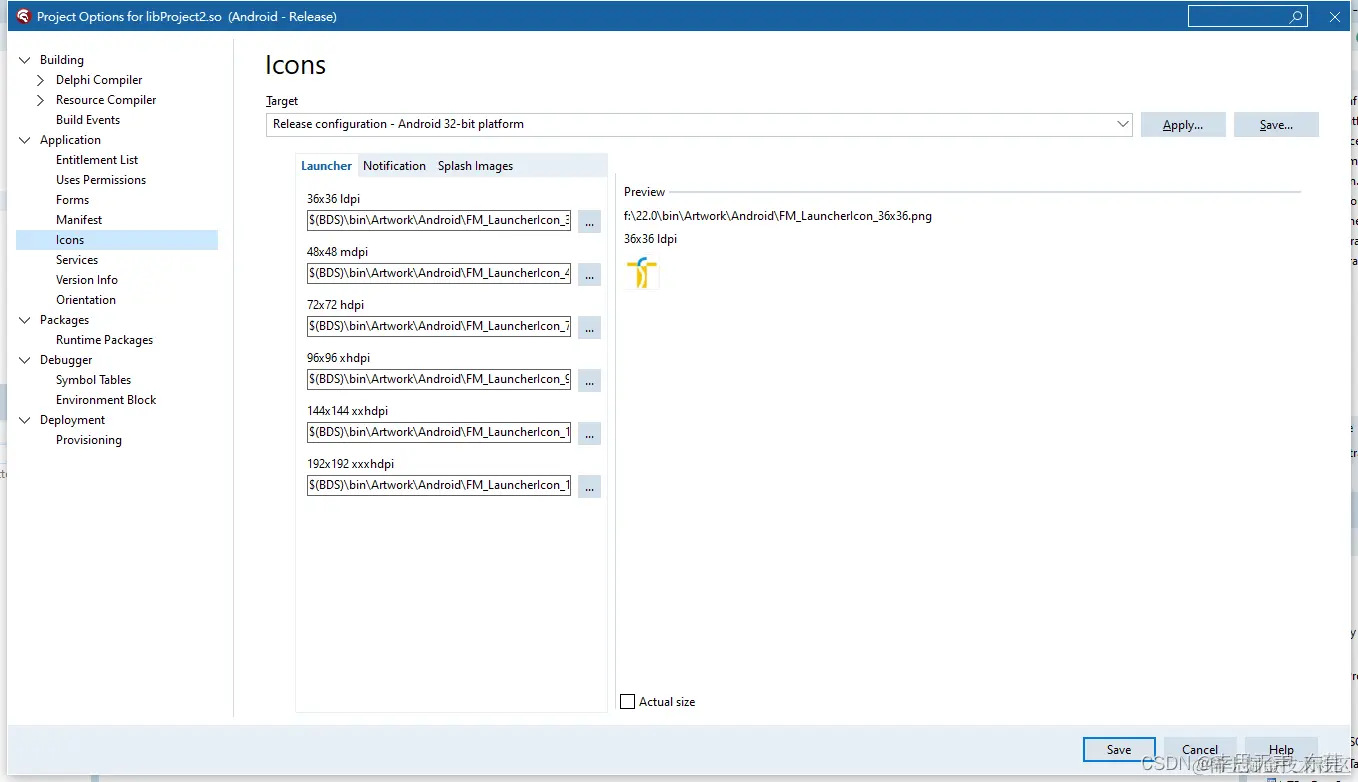The width and height of the screenshot is (1358, 782).
Task: Collapse the Debugger tree node
Action: (25, 360)
